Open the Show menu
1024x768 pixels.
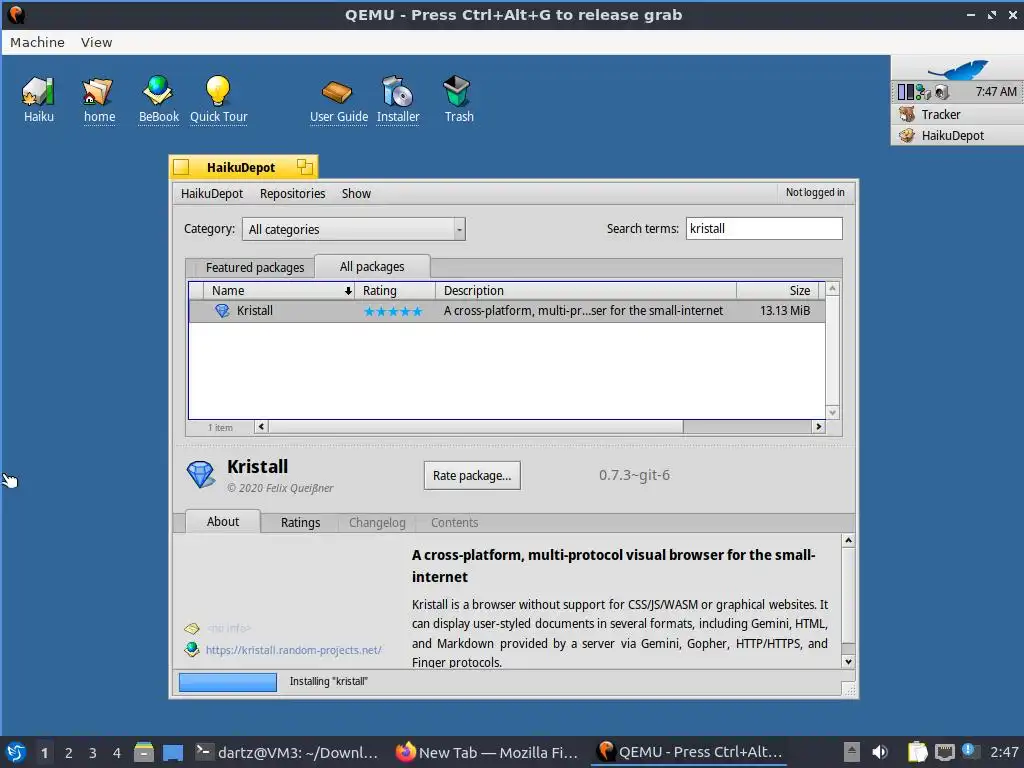[356, 193]
